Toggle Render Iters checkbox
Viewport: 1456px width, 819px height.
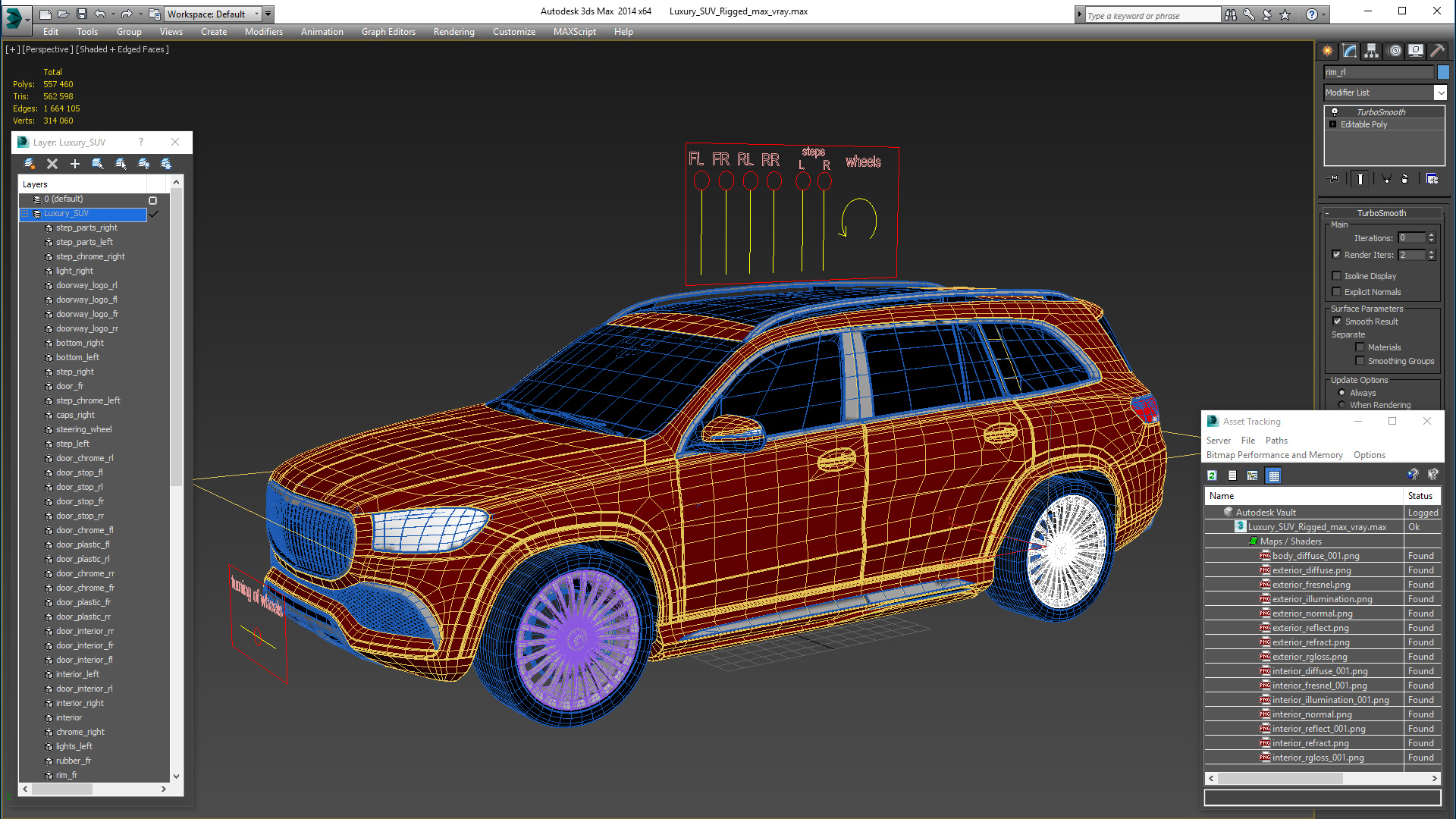[1337, 255]
